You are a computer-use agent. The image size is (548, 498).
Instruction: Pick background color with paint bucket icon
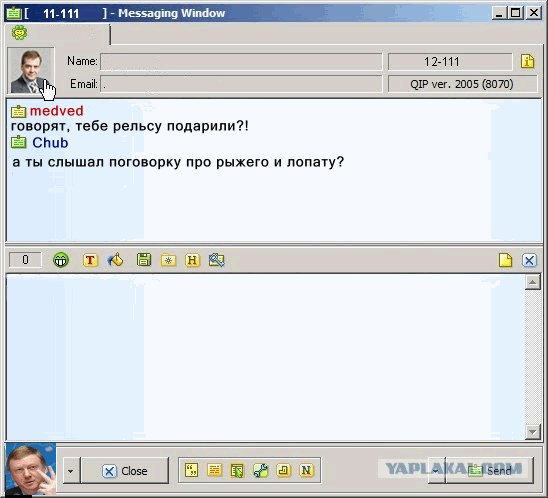115,260
